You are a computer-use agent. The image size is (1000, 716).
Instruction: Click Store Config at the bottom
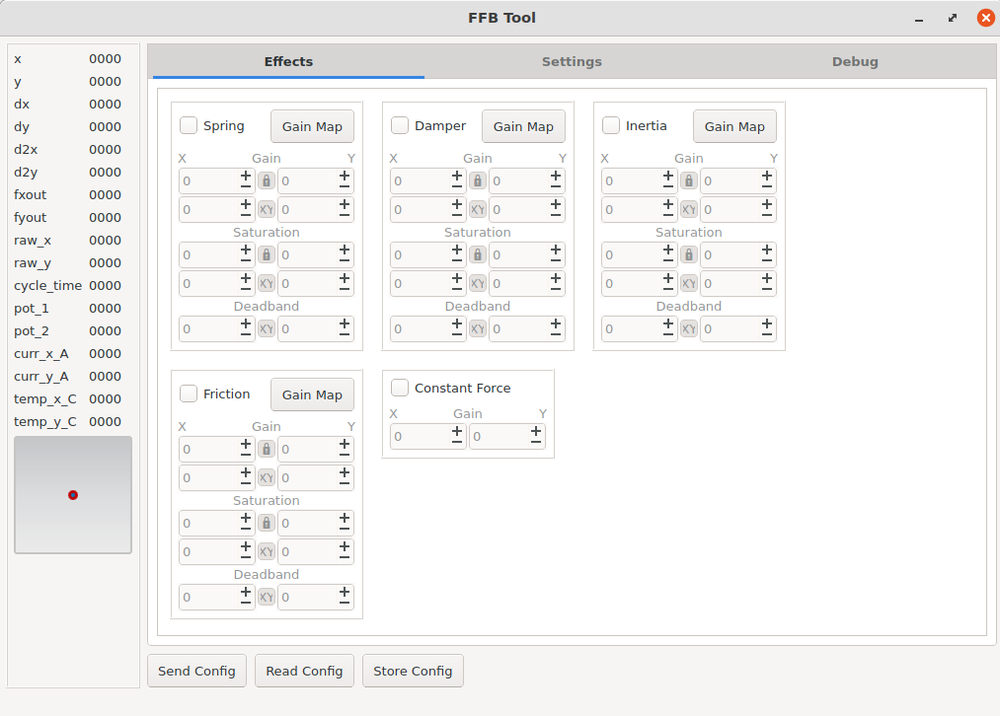[412, 670]
